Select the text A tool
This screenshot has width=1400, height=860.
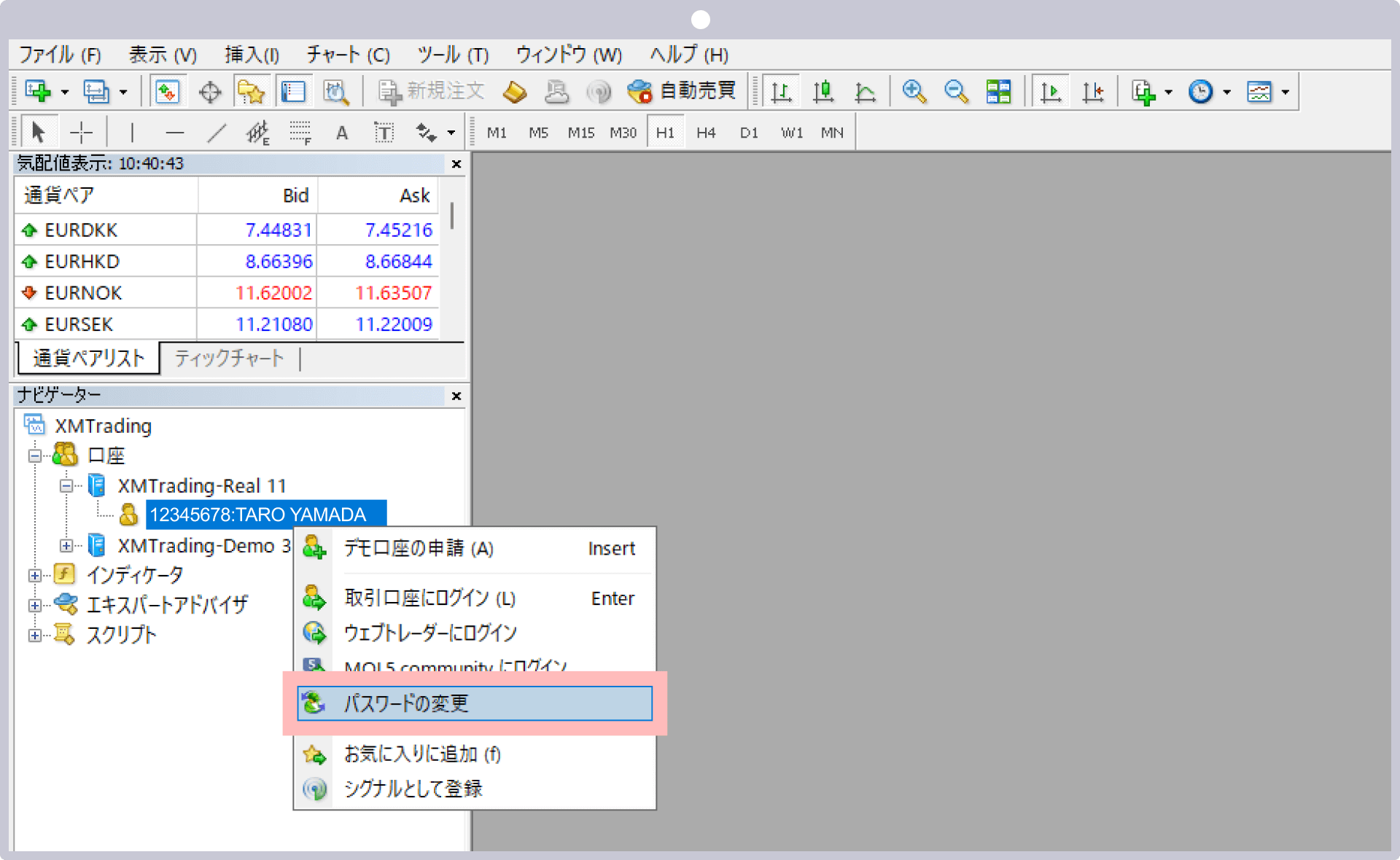[341, 133]
